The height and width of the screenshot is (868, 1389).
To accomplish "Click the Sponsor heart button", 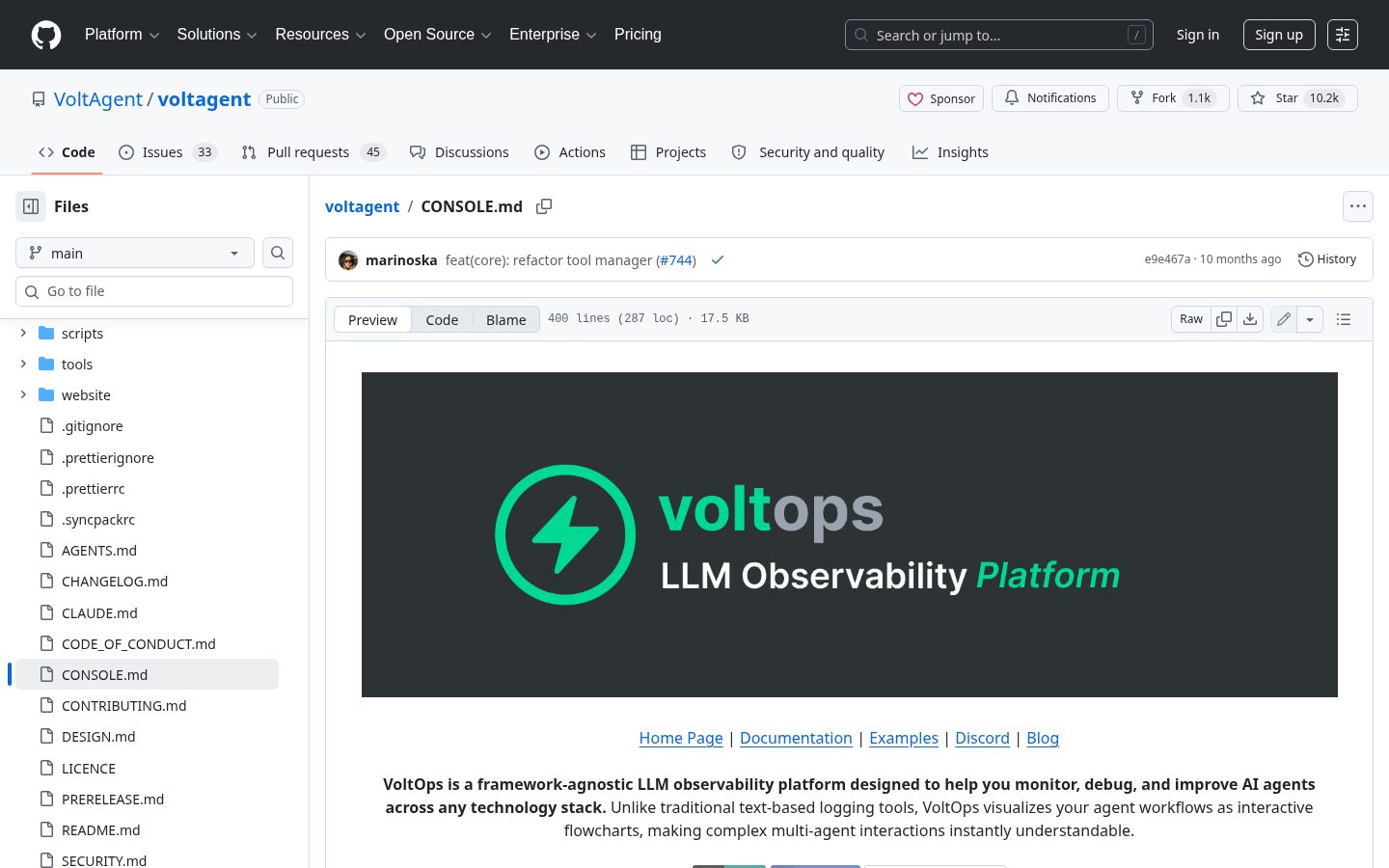I will tap(941, 98).
